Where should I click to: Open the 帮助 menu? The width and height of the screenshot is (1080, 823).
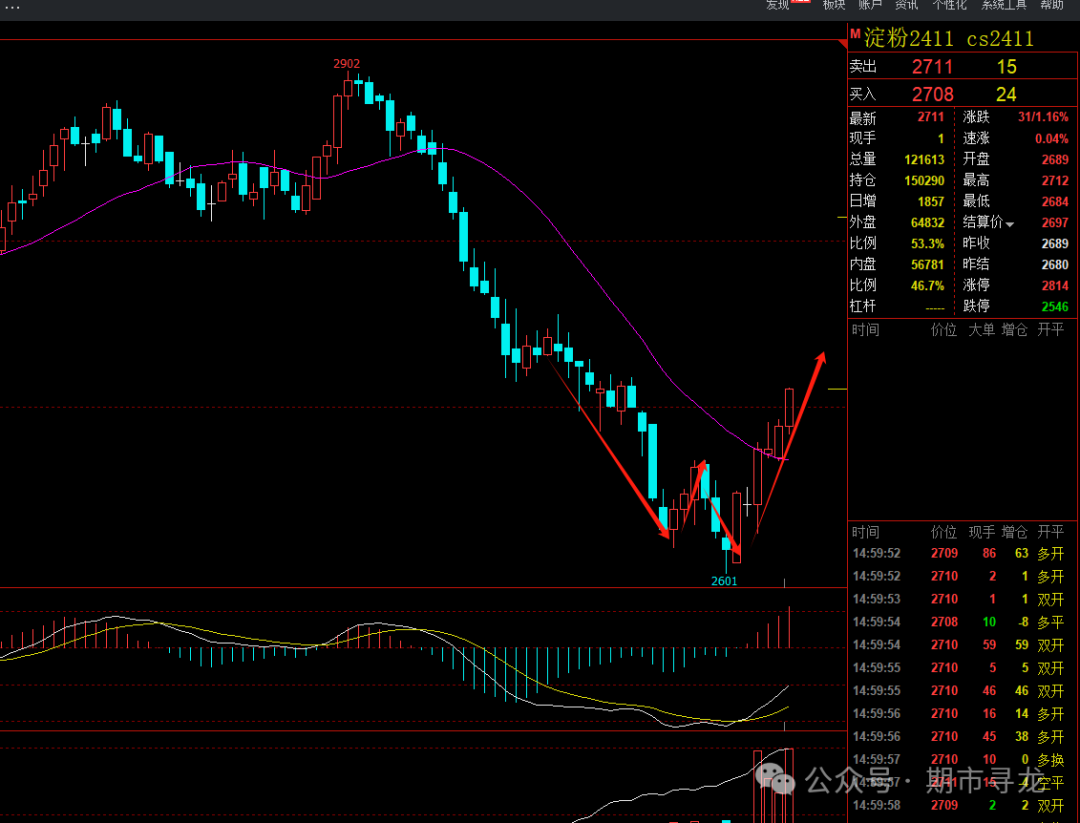click(1051, 5)
